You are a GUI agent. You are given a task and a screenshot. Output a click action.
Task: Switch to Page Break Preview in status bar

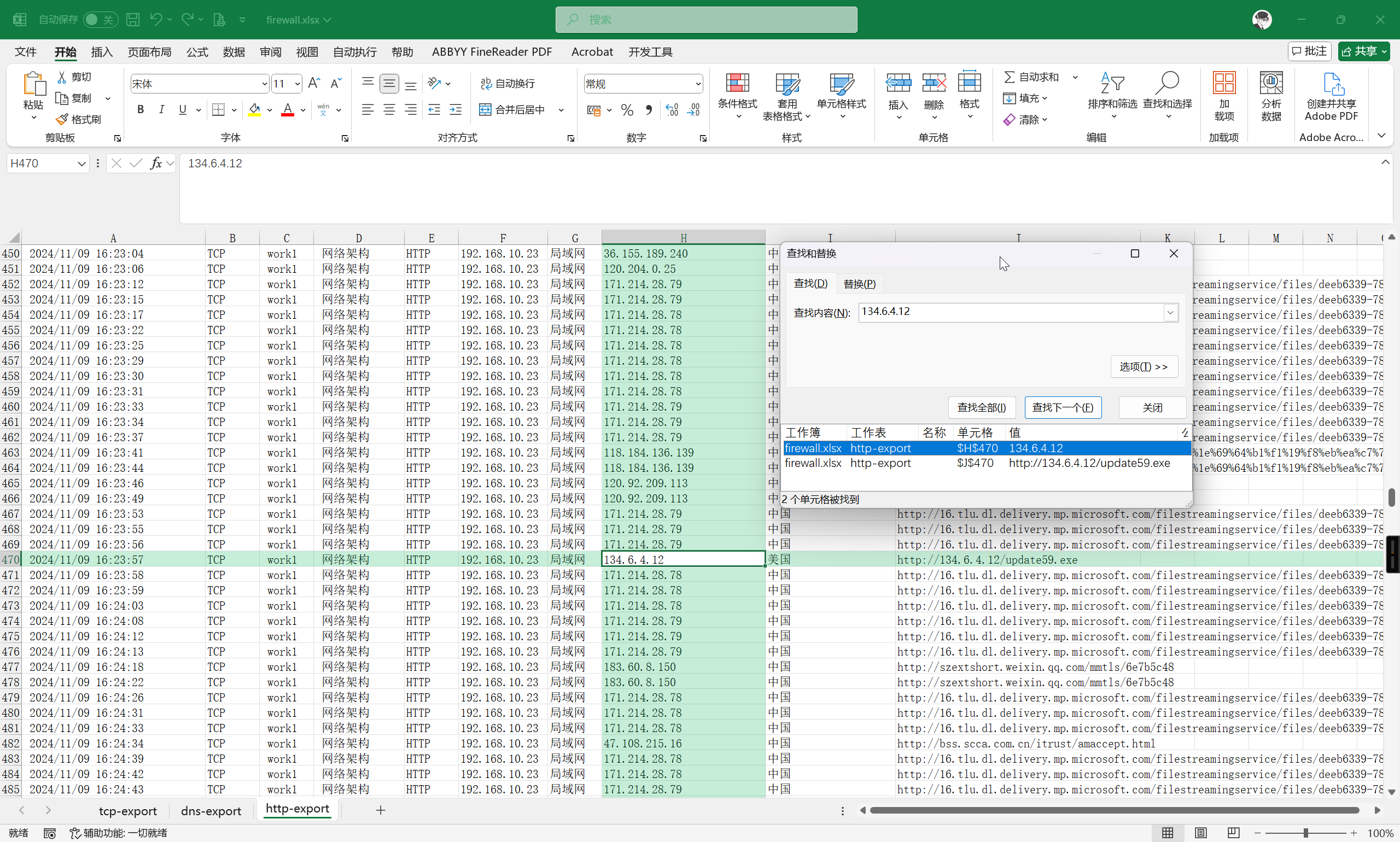(1233, 832)
